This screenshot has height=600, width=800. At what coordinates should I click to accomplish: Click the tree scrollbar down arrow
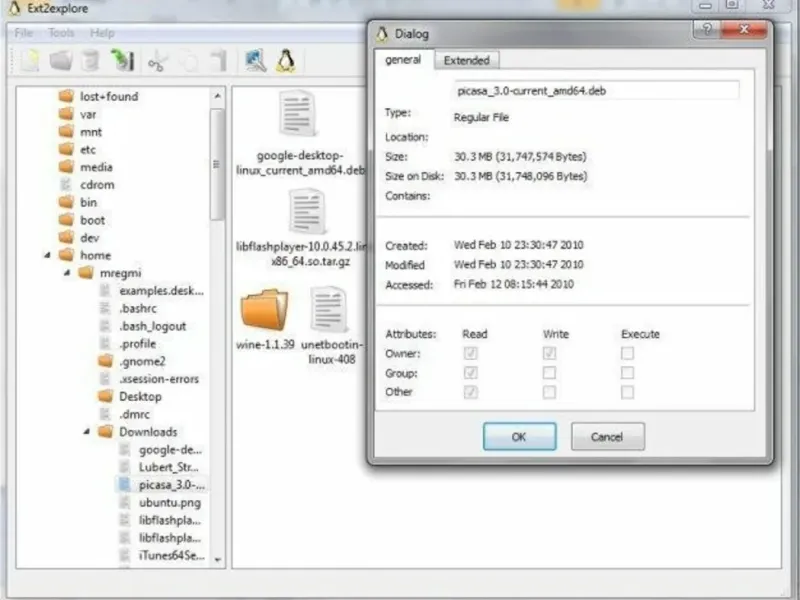[x=217, y=560]
